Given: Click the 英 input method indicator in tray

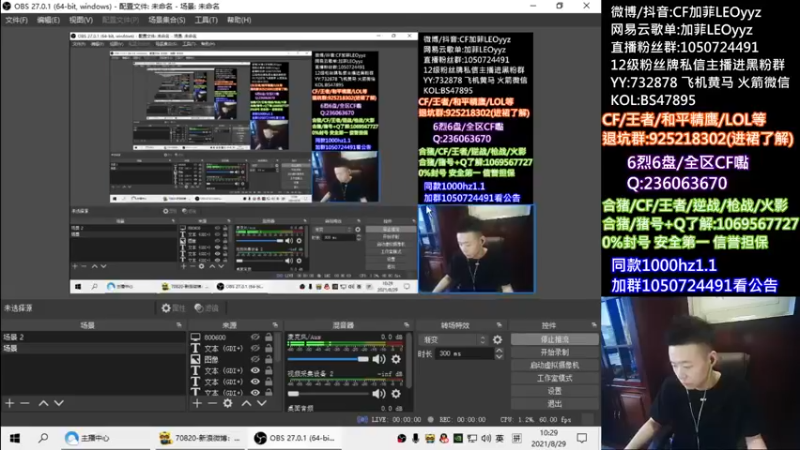Looking at the screenshot, I should click(x=499, y=438).
